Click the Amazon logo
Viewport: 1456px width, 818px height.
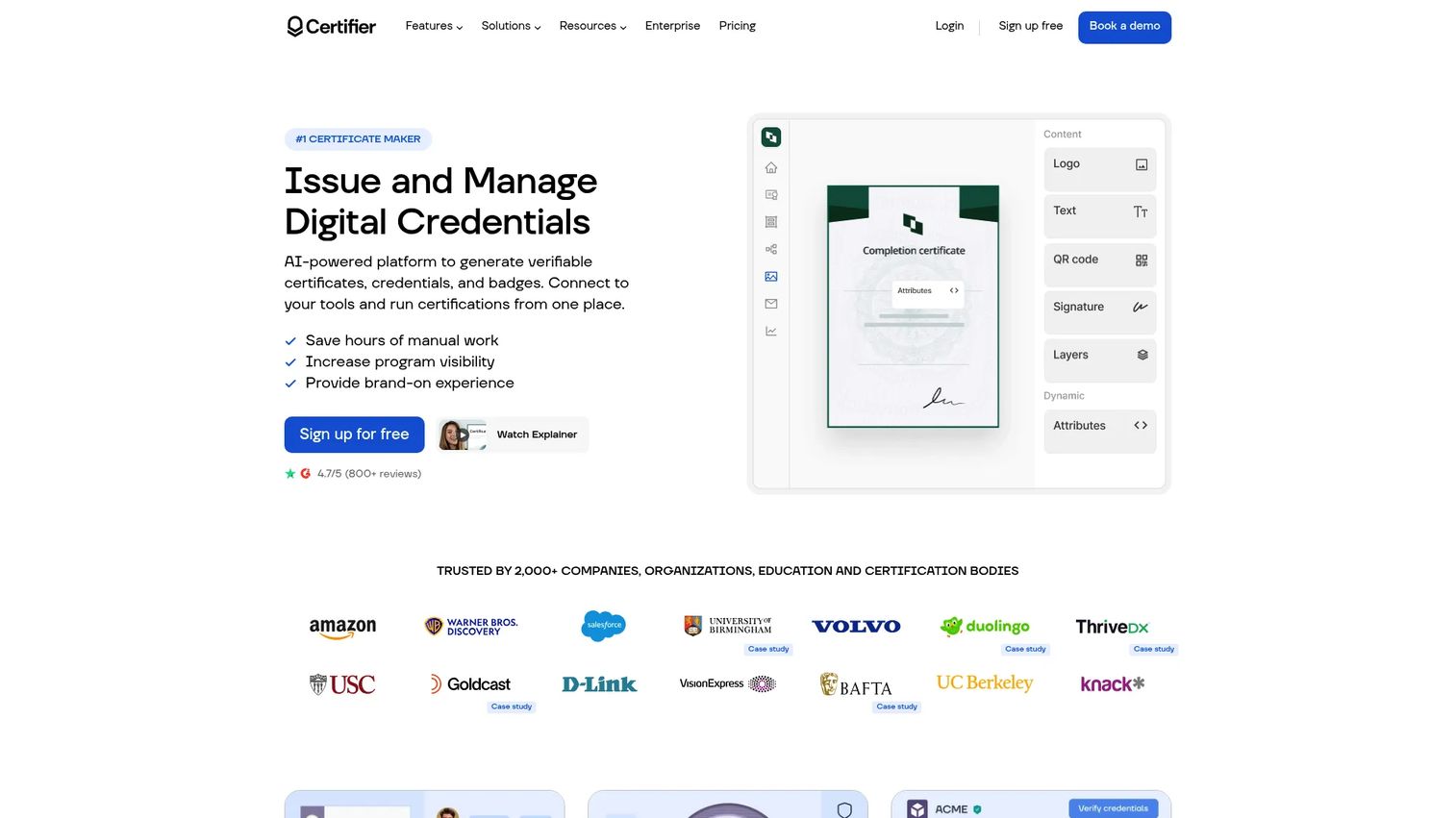click(342, 628)
